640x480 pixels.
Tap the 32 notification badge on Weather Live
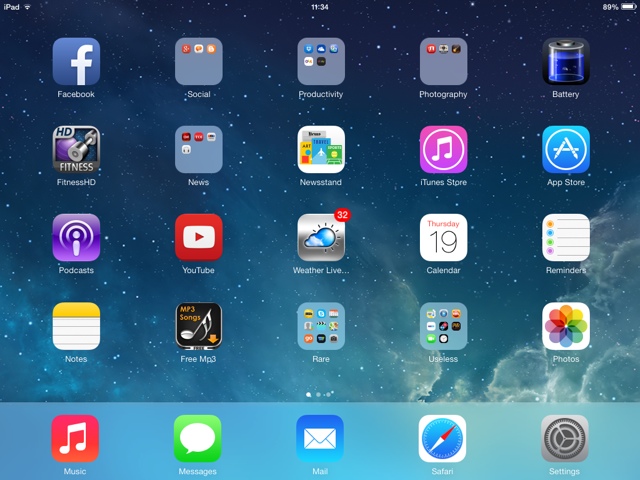[x=342, y=215]
